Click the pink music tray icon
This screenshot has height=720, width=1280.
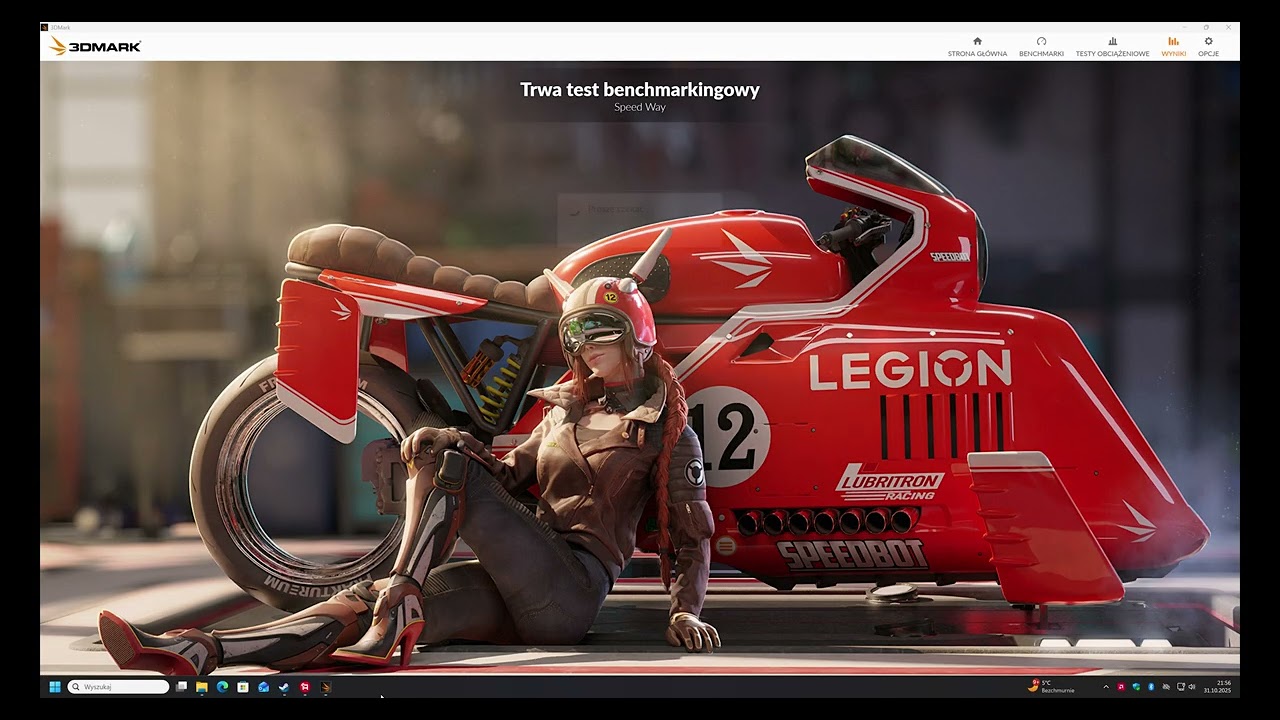pyautogui.click(x=1121, y=687)
